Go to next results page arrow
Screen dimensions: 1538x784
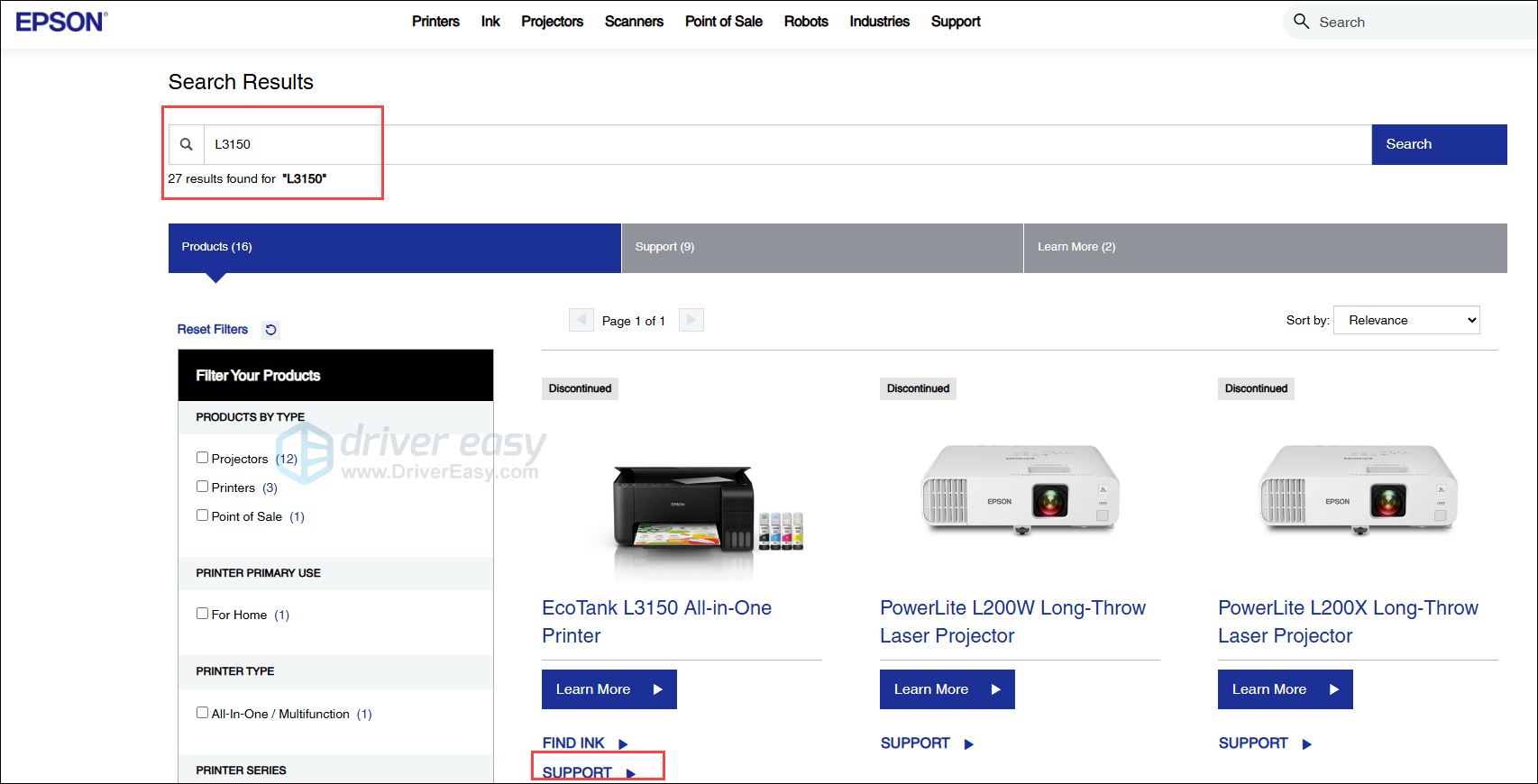tap(691, 320)
